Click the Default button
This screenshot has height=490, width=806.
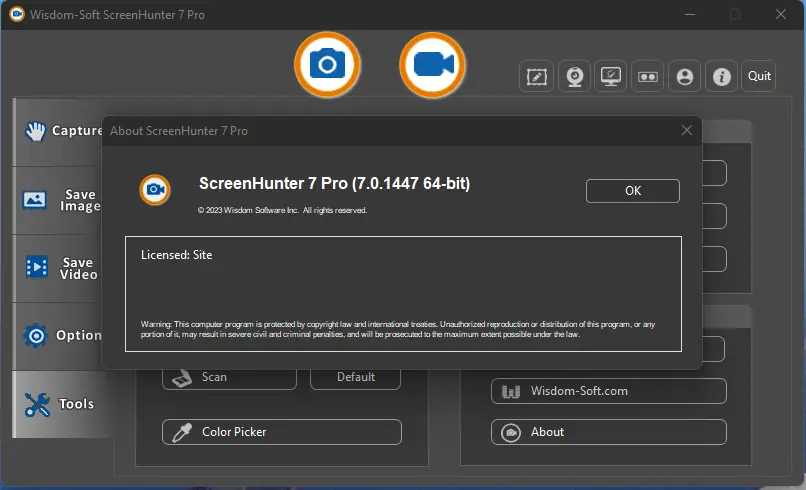pos(355,378)
